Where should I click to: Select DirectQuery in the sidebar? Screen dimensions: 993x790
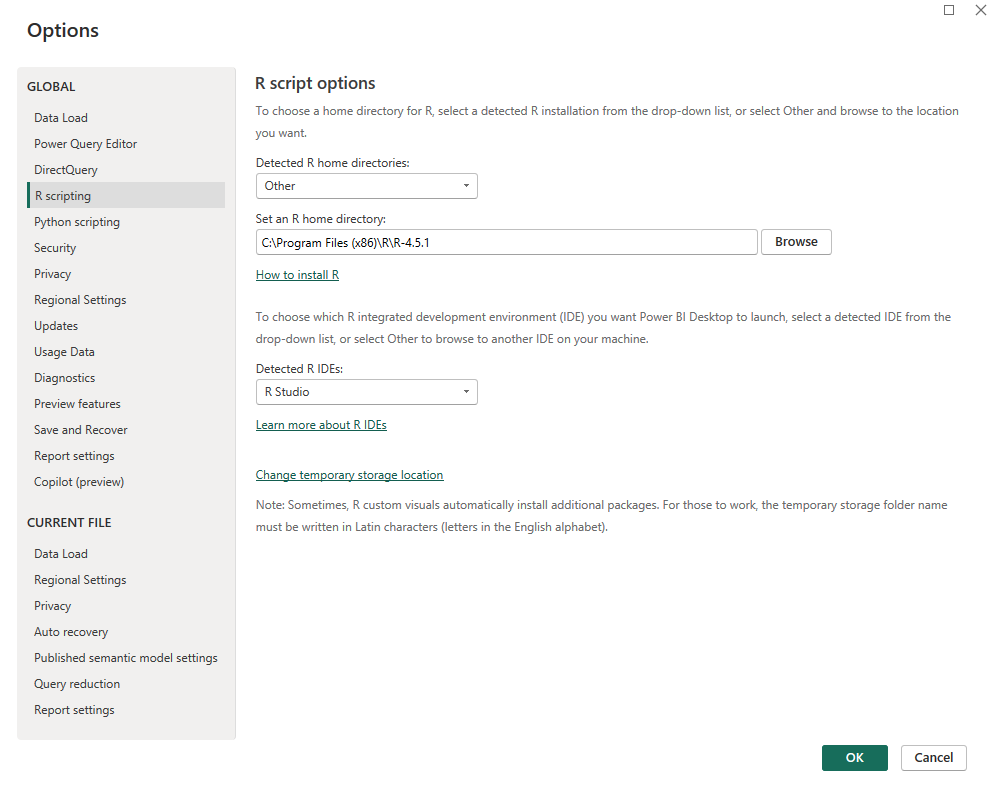click(x=66, y=170)
